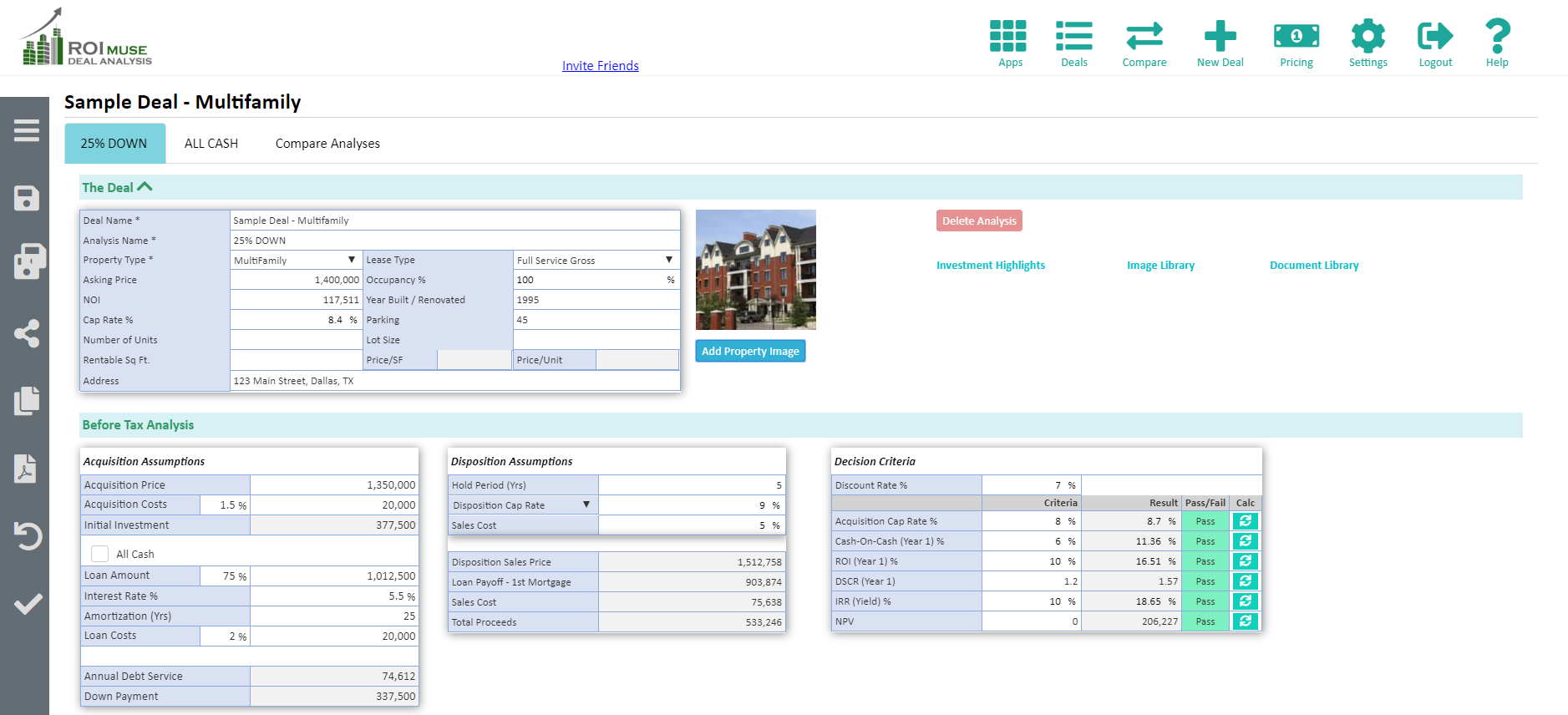Viewport: 1568px width, 715px height.
Task: Click the Compare arrows icon
Action: click(1144, 36)
